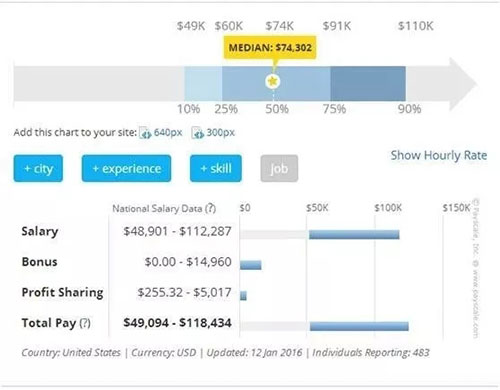500x390 pixels.
Task: Open the National Salary Data help tooltip
Action: (x=210, y=209)
